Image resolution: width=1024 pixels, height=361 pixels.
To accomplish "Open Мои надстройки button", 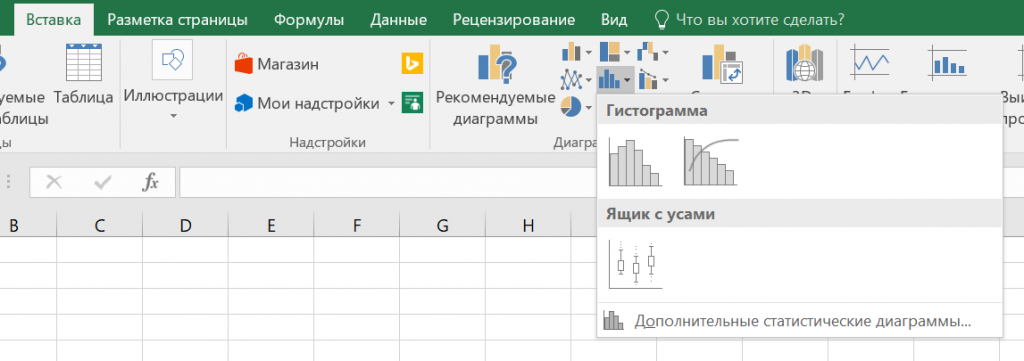I will tap(307, 103).
